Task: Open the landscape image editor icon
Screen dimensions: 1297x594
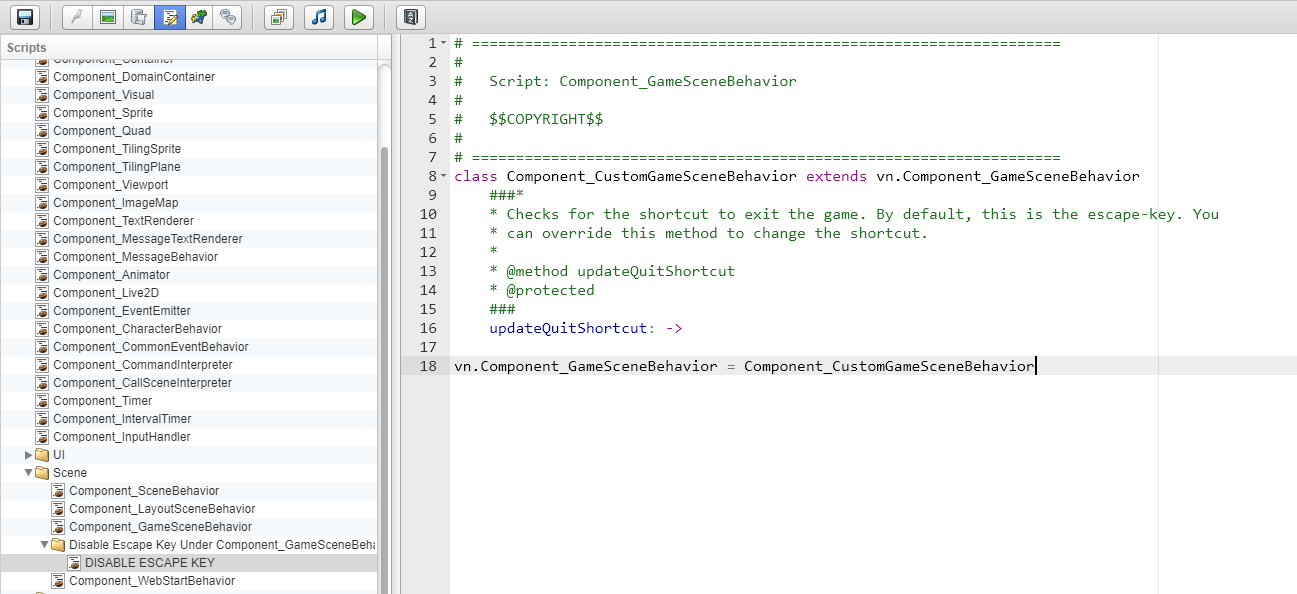Action: [108, 17]
